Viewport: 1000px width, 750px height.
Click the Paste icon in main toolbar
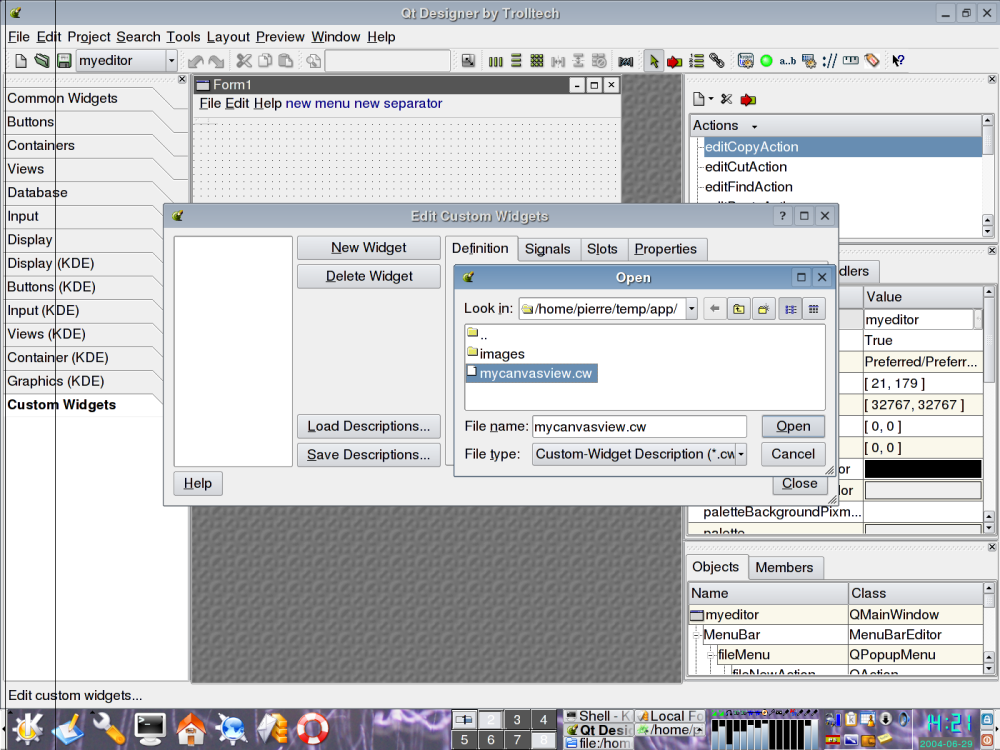pos(286,61)
